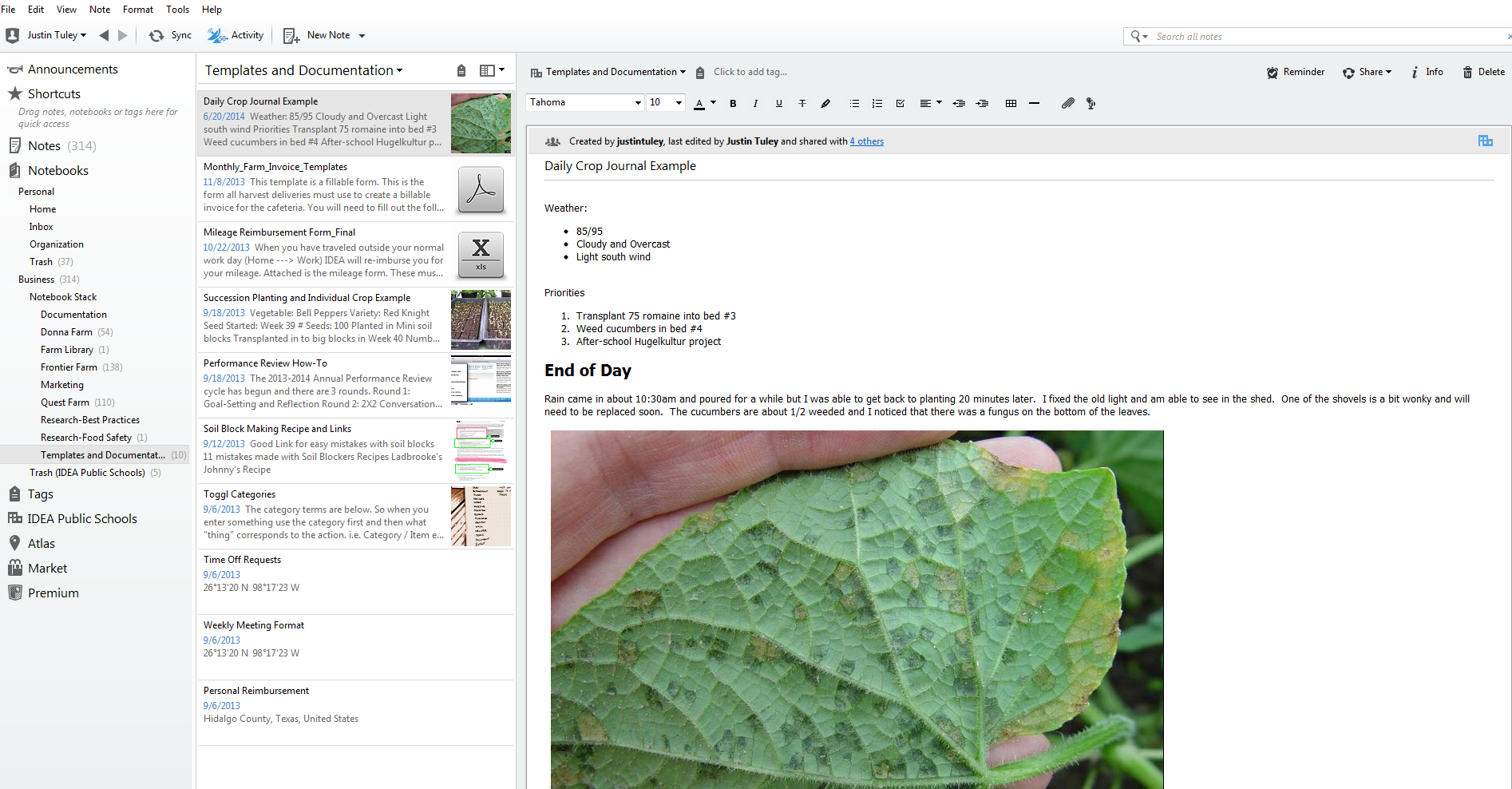
Task: Create a note with New Note
Action: 317,35
